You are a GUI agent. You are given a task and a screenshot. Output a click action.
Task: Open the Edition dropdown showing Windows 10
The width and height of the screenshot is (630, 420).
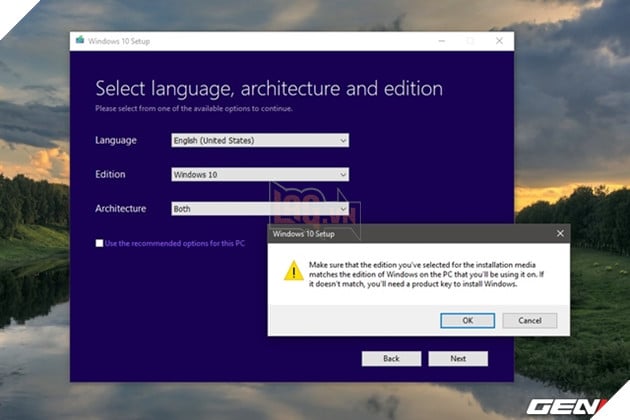260,174
